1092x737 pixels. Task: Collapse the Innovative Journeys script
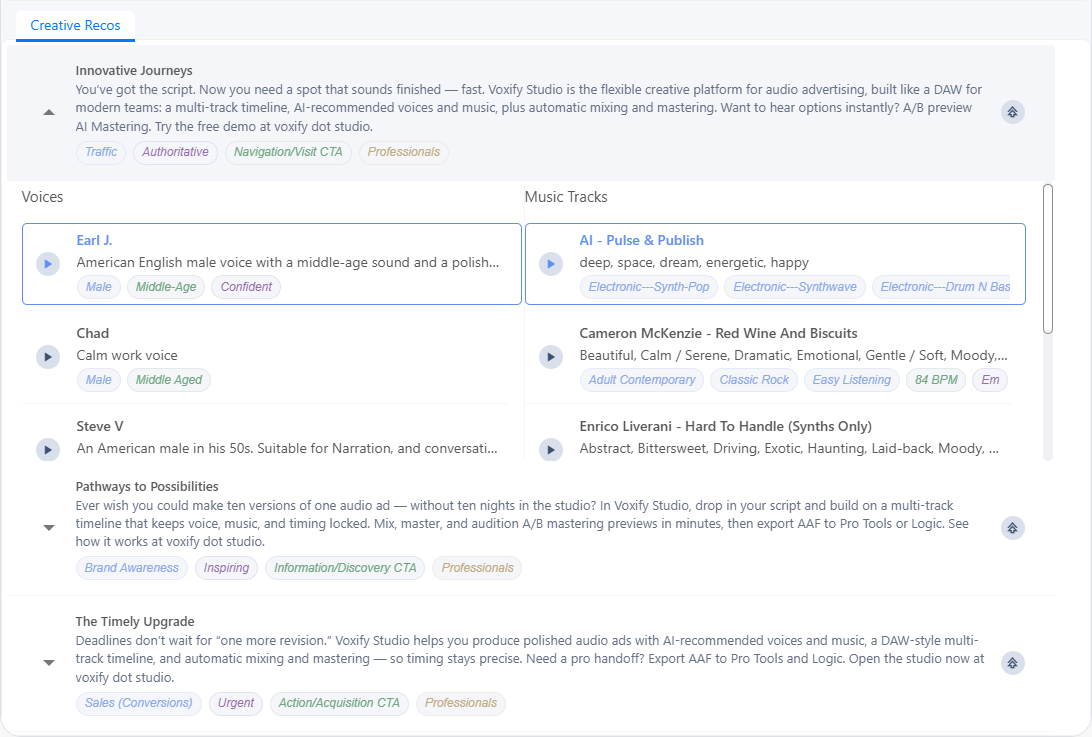(x=49, y=111)
